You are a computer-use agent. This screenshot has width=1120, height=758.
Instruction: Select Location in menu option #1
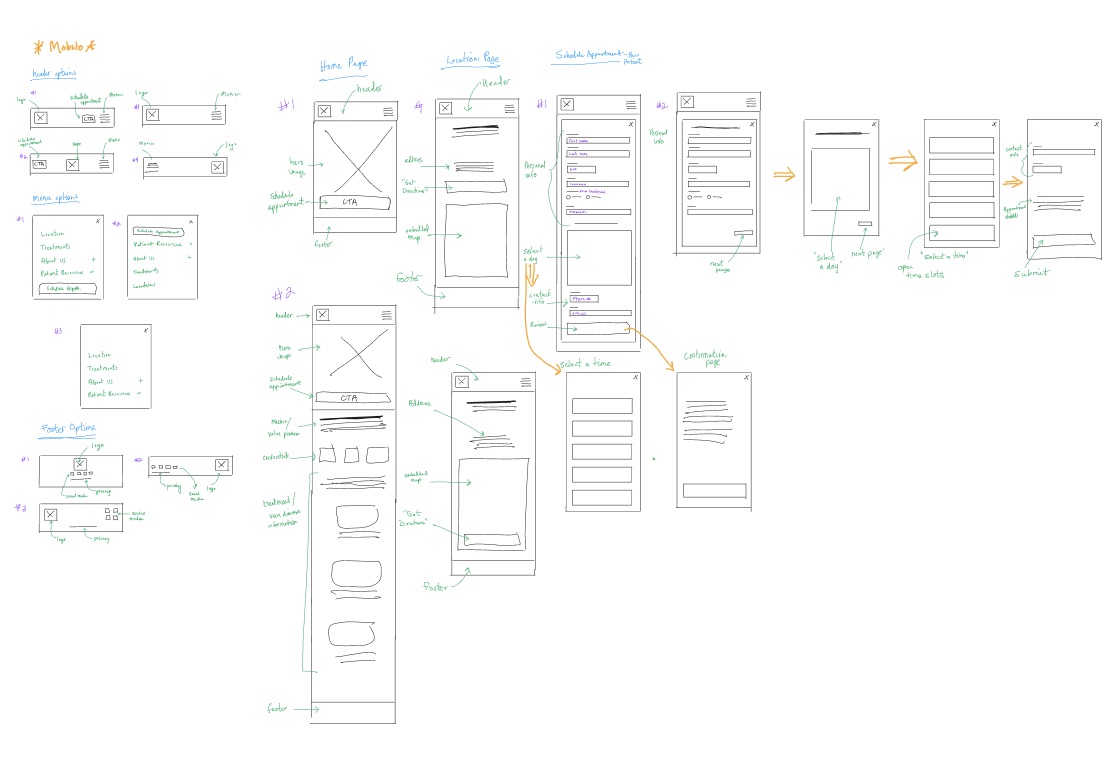tap(52, 234)
